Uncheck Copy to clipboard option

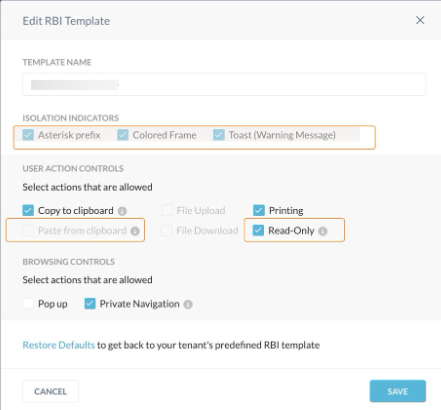tap(28, 210)
